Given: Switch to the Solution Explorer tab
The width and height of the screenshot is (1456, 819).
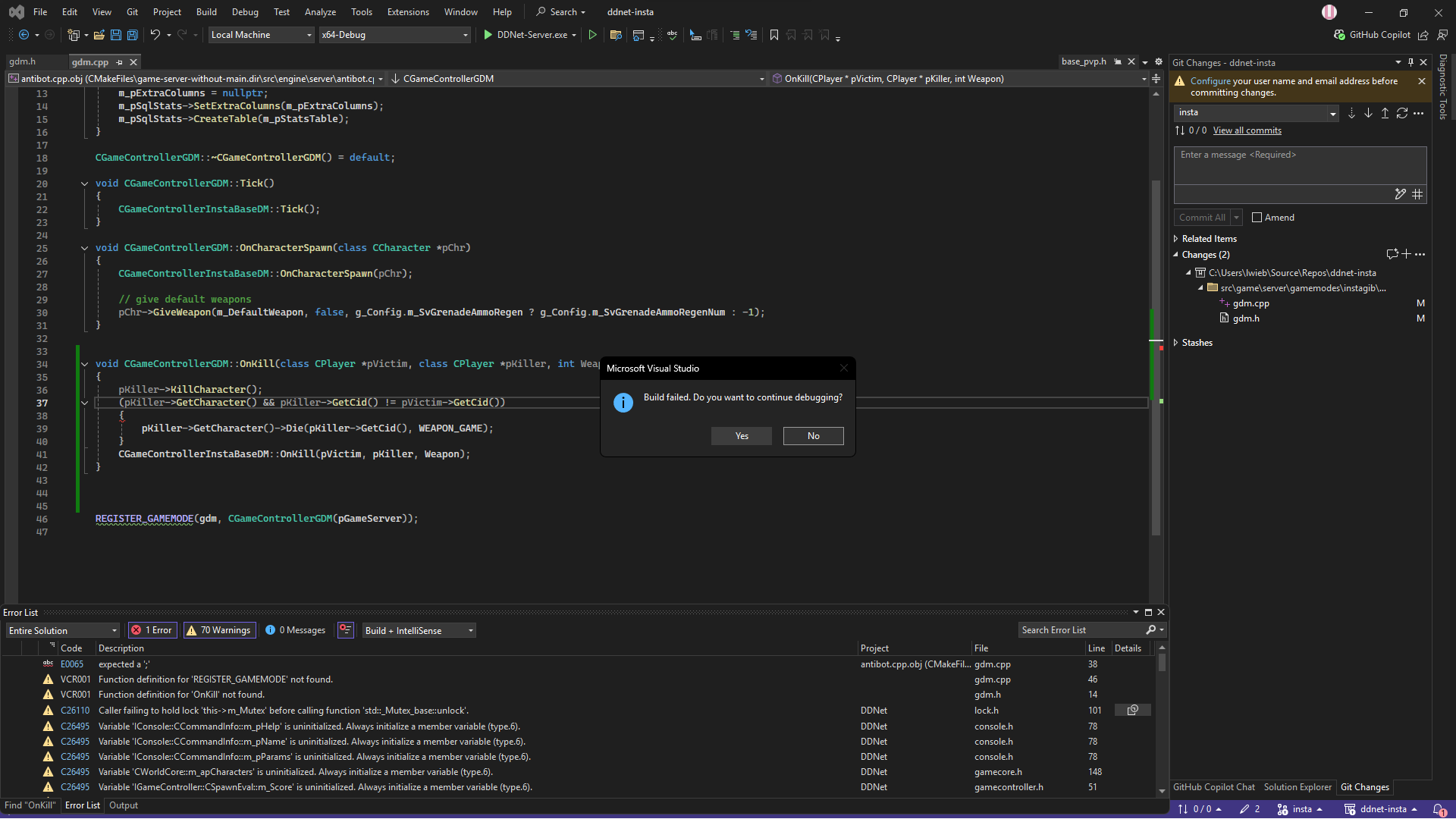Looking at the screenshot, I should coord(1297,787).
